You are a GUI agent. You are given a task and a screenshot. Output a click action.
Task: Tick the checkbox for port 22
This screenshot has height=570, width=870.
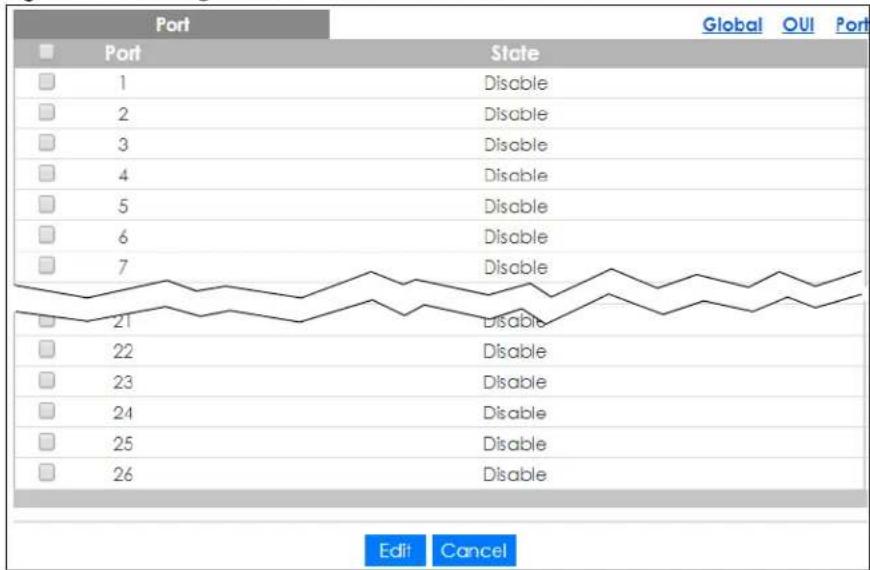[47, 350]
